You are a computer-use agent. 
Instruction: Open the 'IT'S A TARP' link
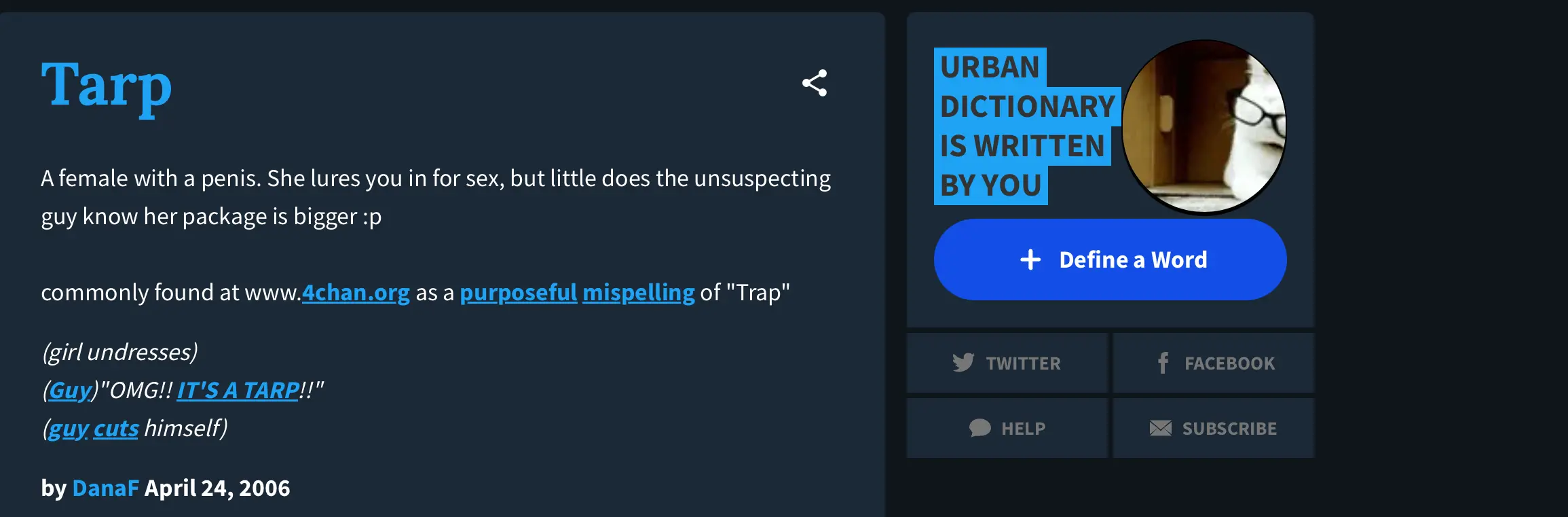pos(238,390)
